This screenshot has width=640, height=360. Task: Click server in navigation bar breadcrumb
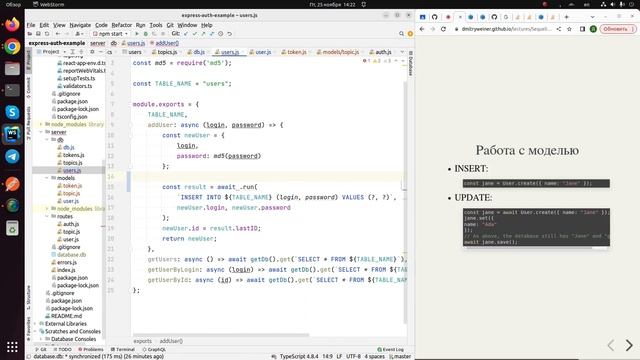[98, 43]
